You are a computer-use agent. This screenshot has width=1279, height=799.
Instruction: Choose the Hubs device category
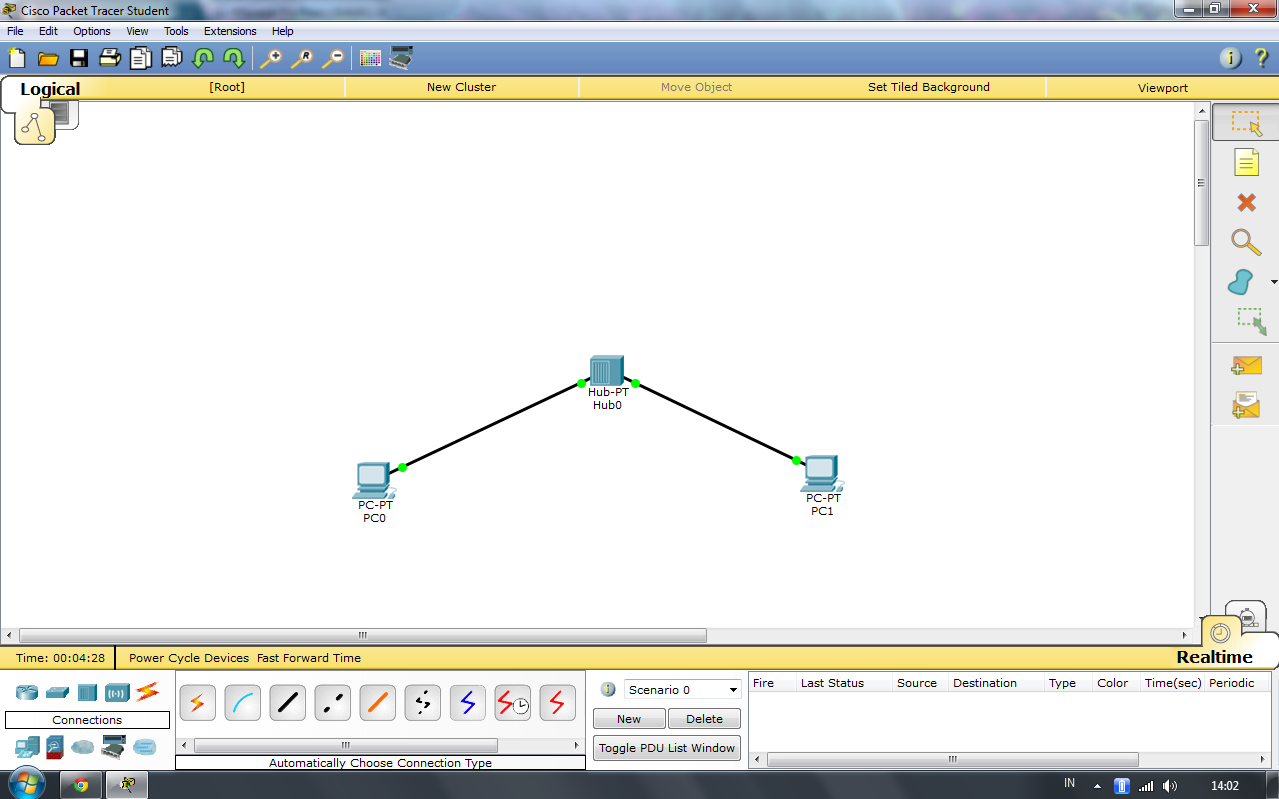pyautogui.click(x=87, y=692)
